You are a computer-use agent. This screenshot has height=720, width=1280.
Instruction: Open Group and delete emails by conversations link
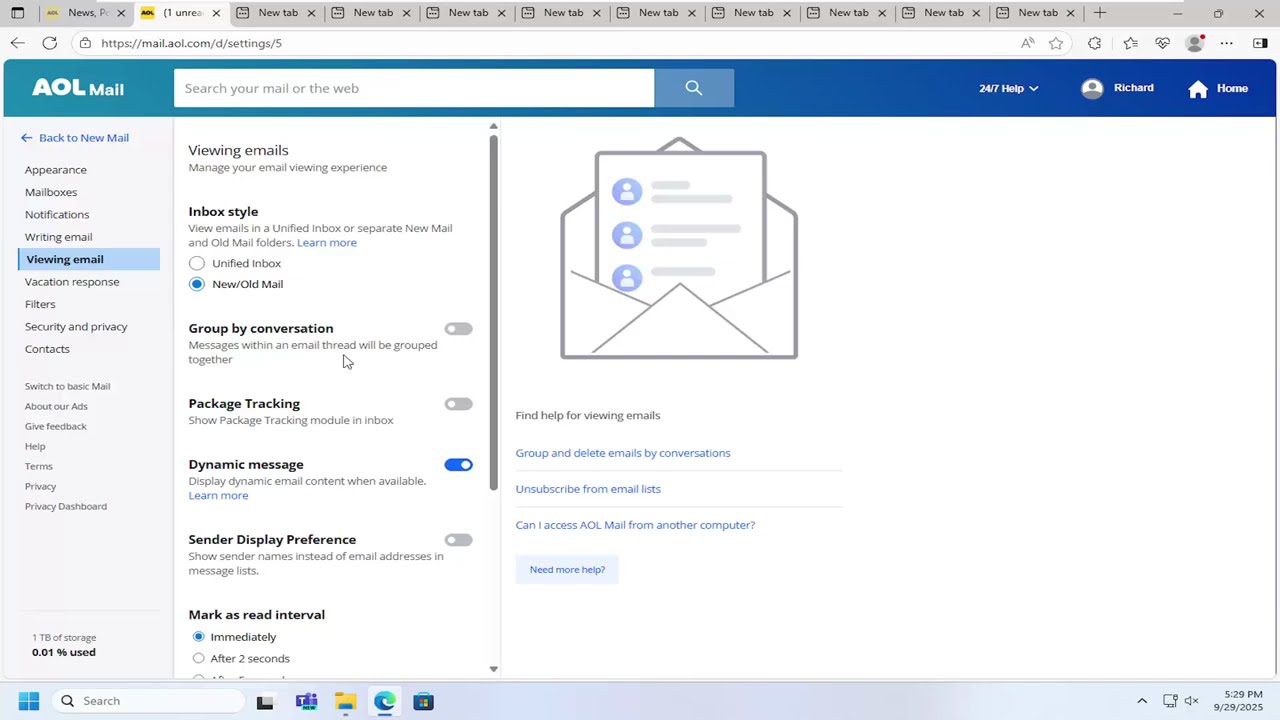[x=623, y=453]
